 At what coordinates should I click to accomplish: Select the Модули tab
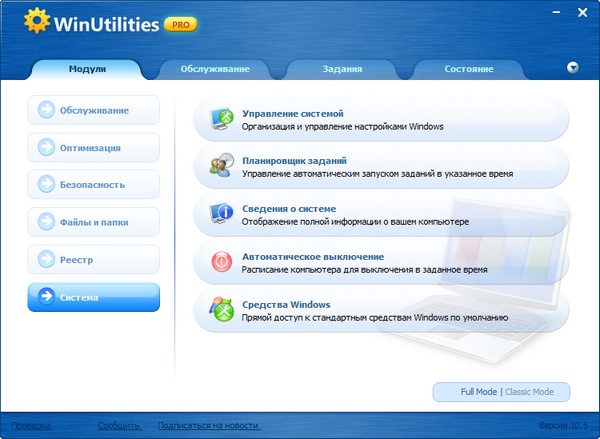88,69
